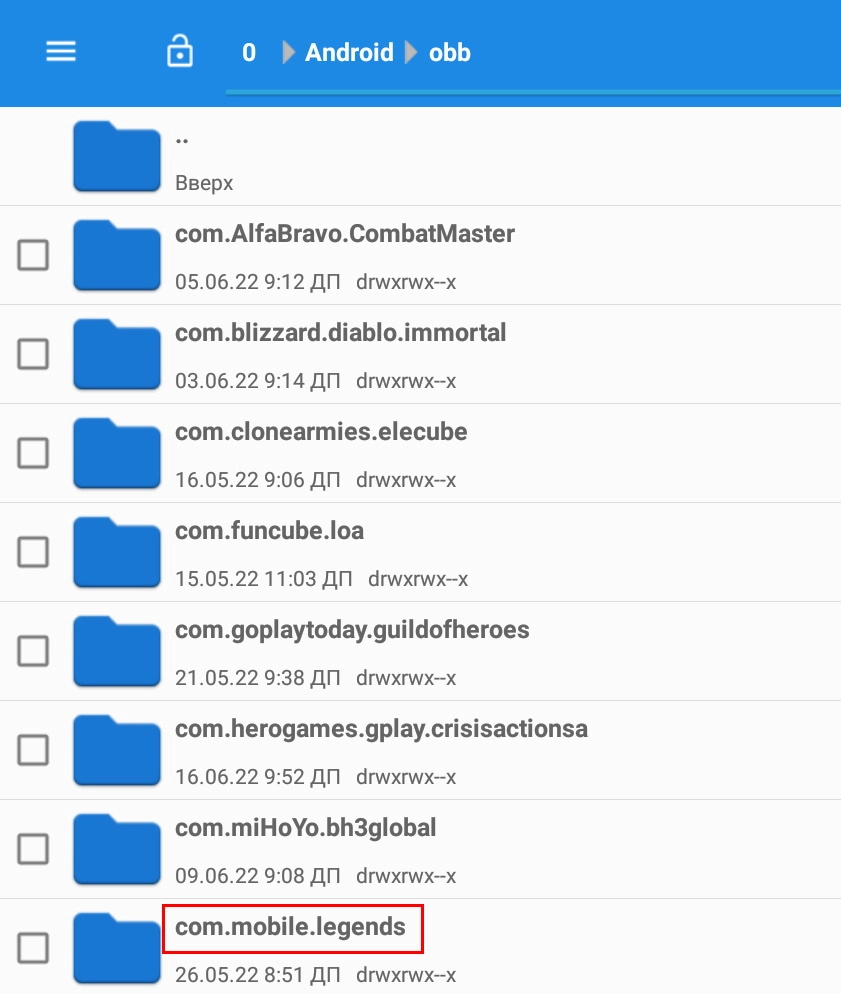Open com.clonearmies.elecube folder icon
Image resolution: width=841 pixels, height=994 pixels.
pos(117,453)
